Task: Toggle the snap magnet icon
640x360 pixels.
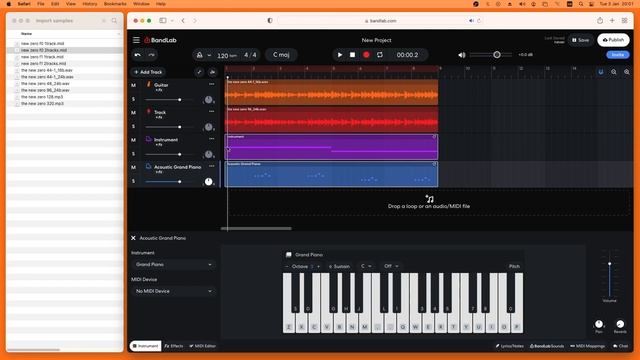Action: click(x=601, y=72)
